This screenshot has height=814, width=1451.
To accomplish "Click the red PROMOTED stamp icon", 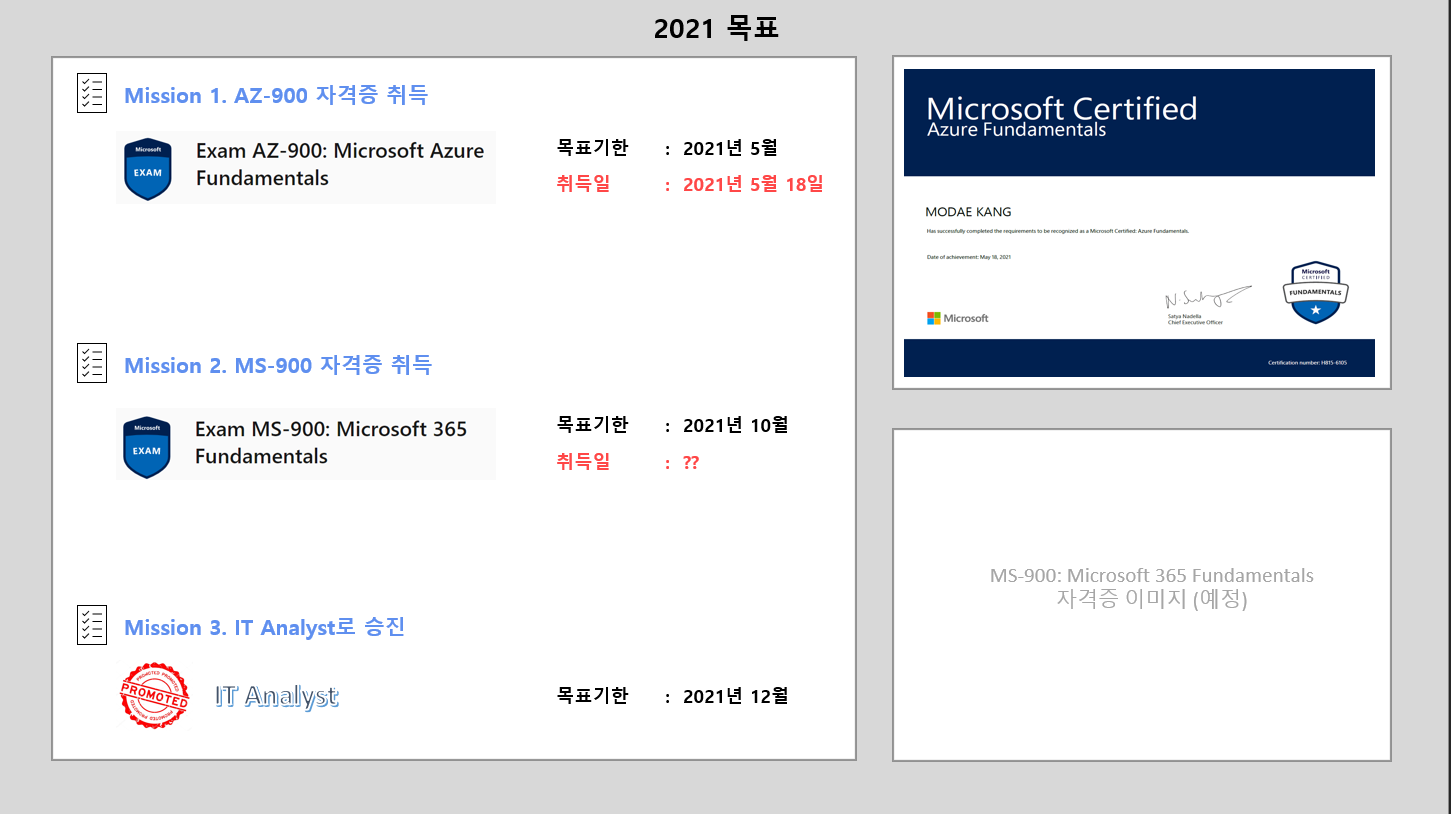I will (x=154, y=695).
